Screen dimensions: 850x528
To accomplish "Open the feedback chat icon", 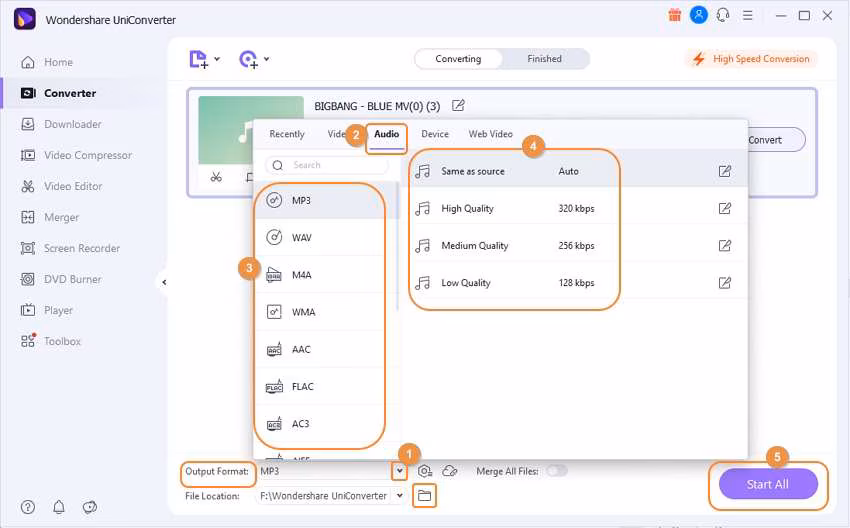I will click(89, 507).
